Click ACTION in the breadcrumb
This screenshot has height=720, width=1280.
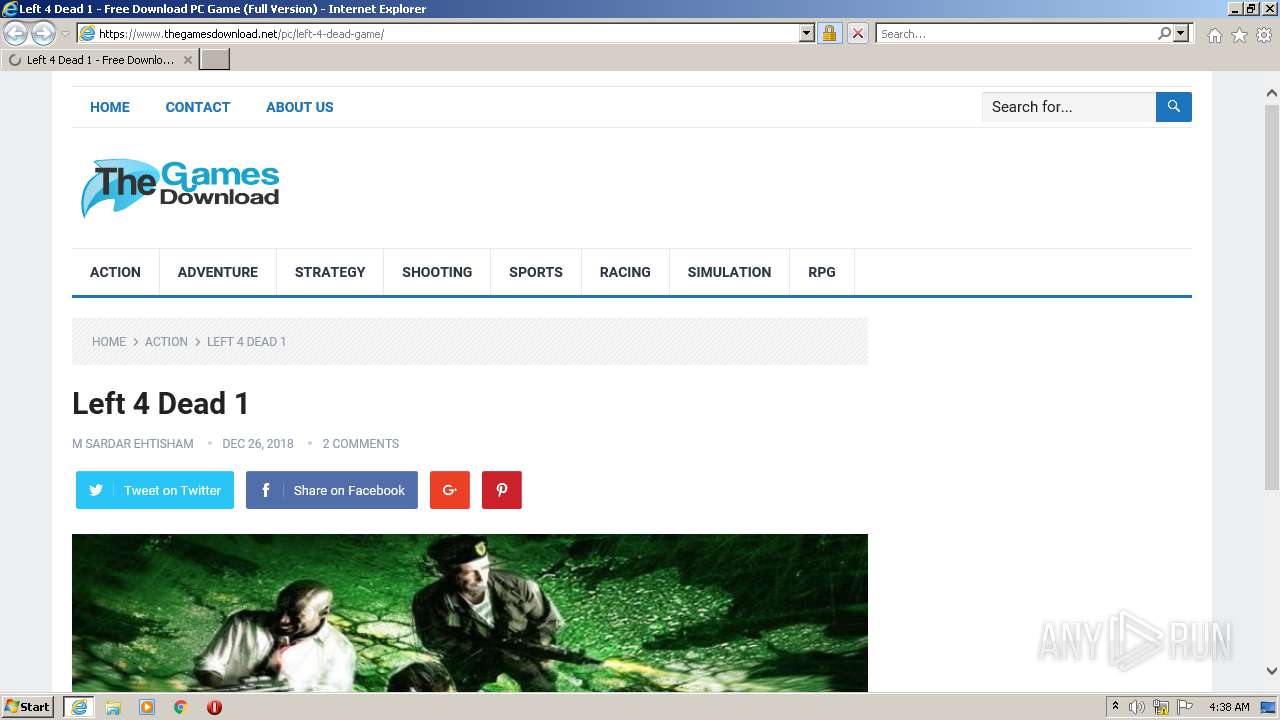coord(166,342)
